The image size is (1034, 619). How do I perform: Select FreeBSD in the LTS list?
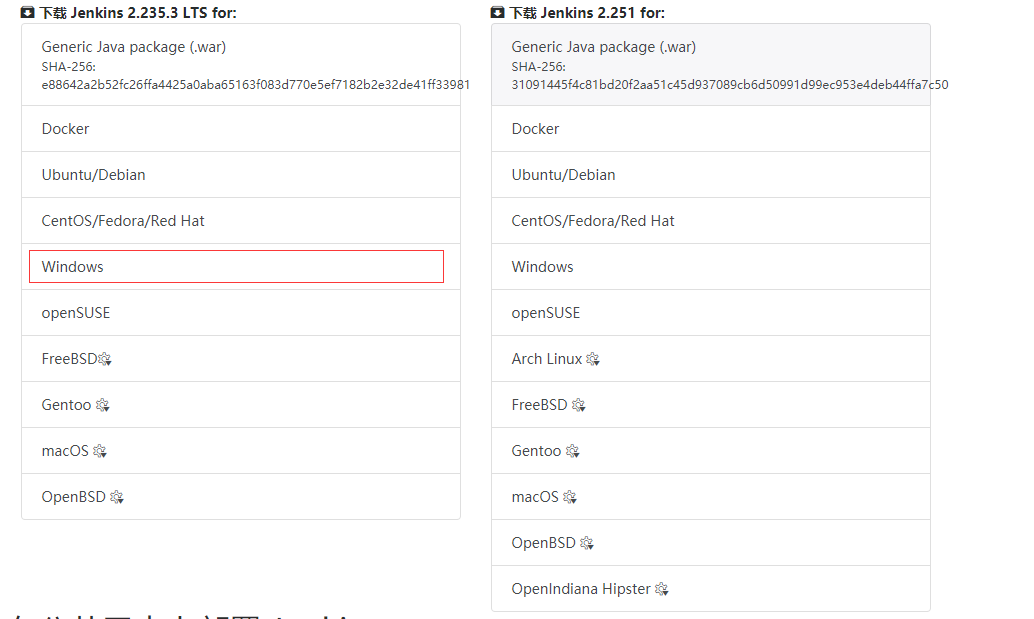click(241, 359)
